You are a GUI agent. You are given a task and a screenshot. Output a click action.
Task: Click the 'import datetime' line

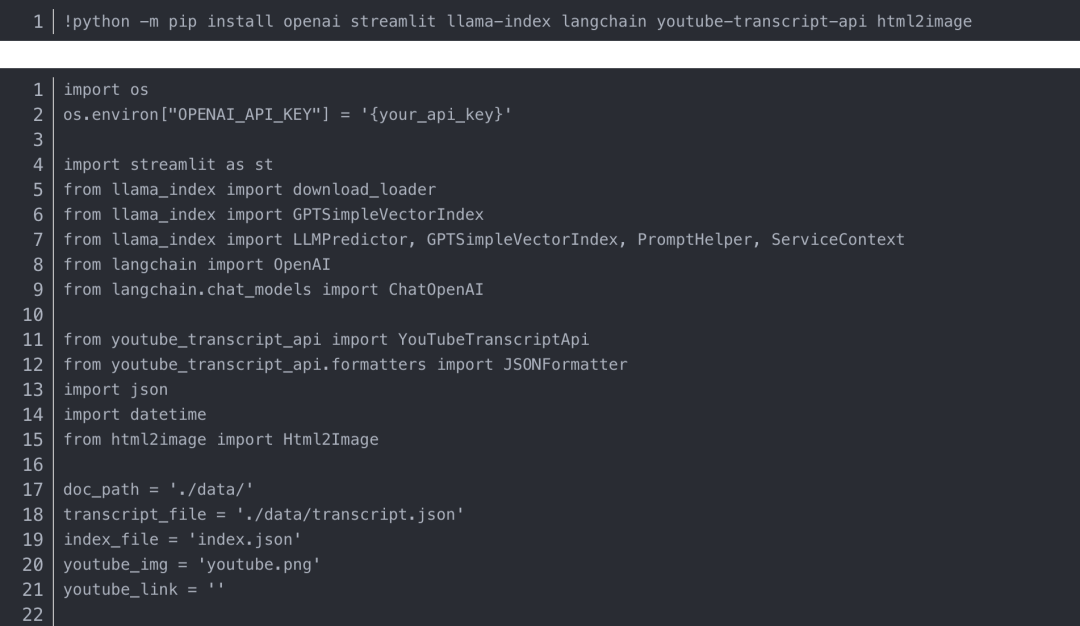(135, 414)
